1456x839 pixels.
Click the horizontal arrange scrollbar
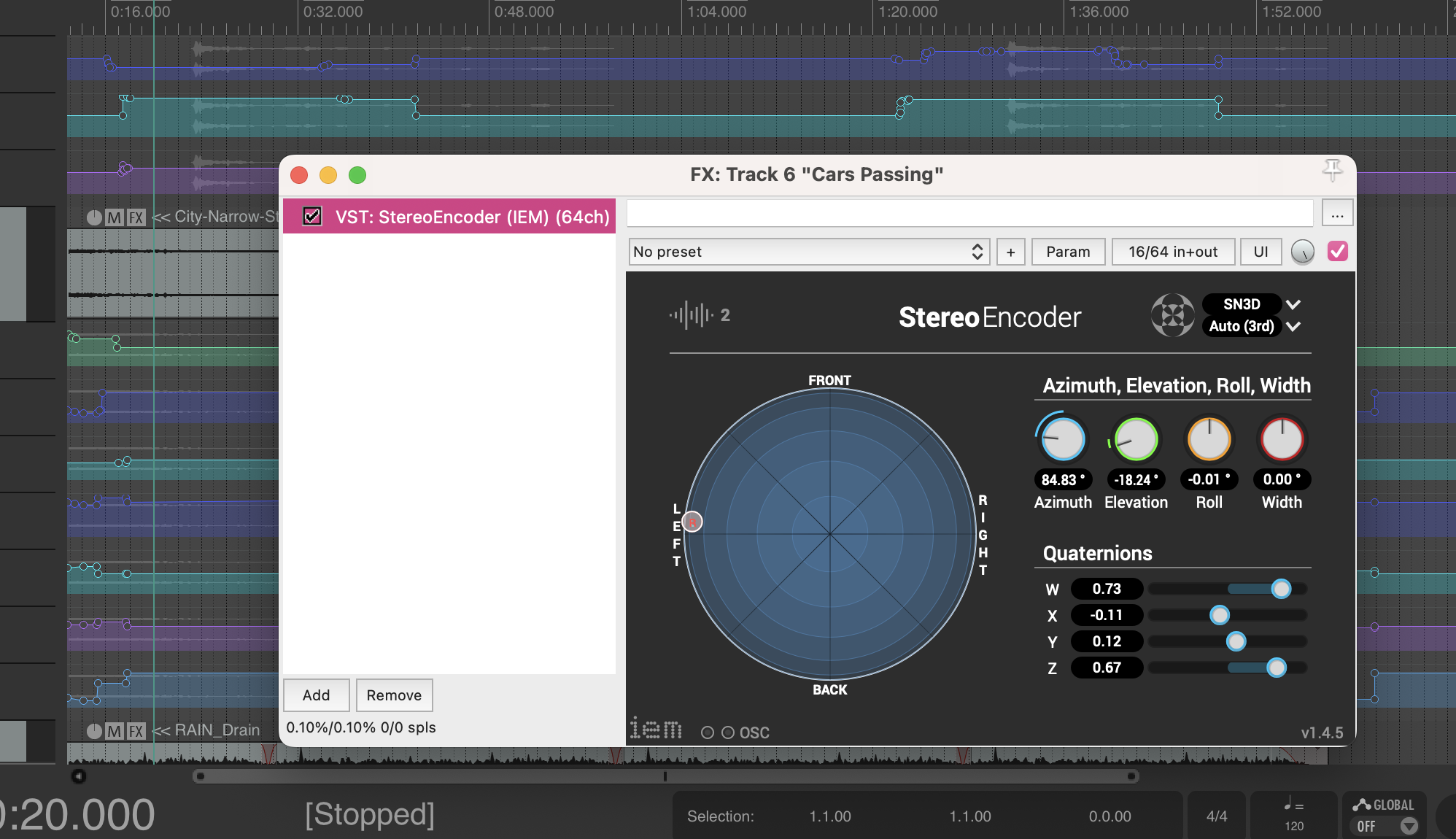665,776
